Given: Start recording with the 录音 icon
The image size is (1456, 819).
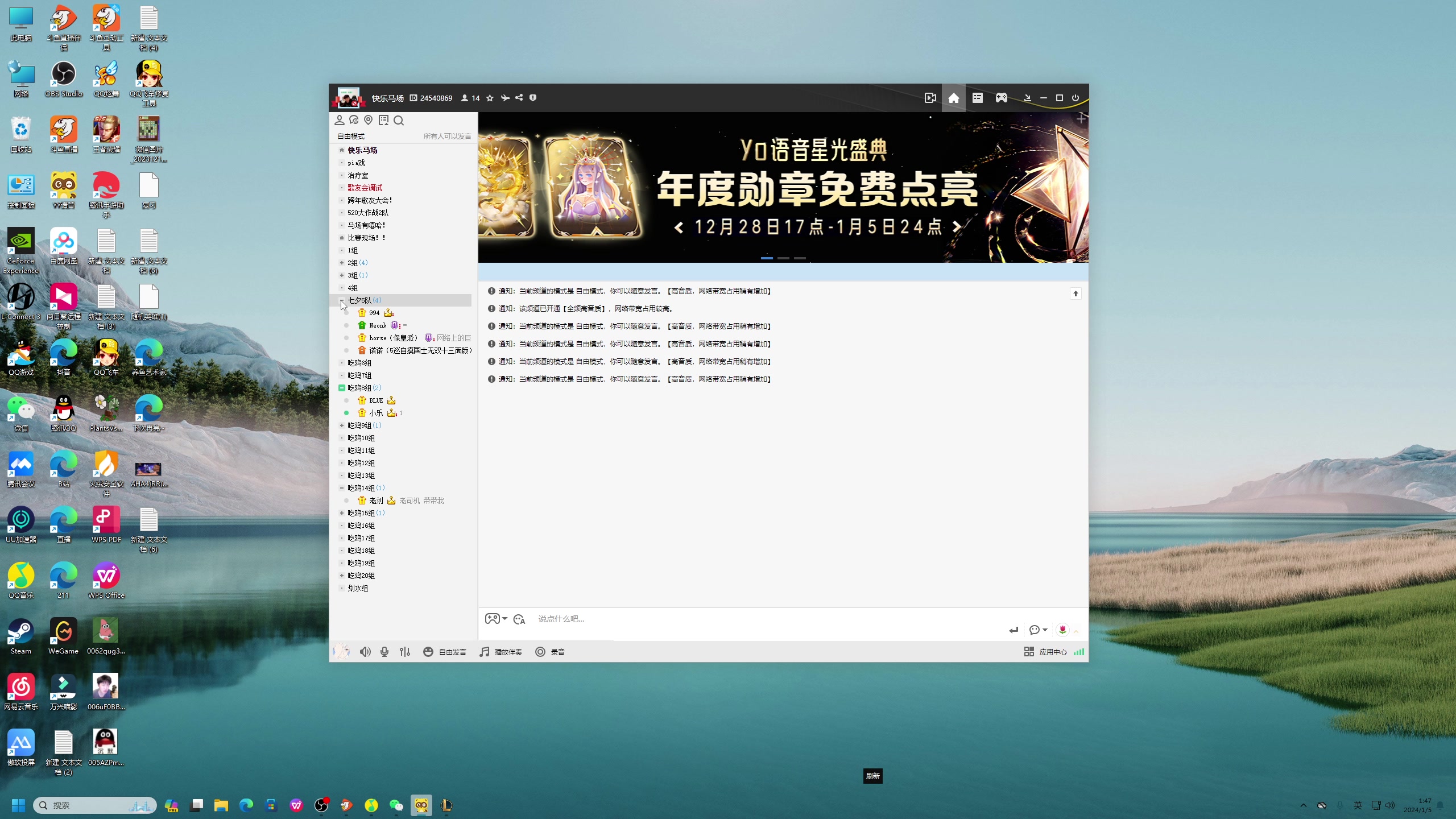Looking at the screenshot, I should [x=550, y=652].
